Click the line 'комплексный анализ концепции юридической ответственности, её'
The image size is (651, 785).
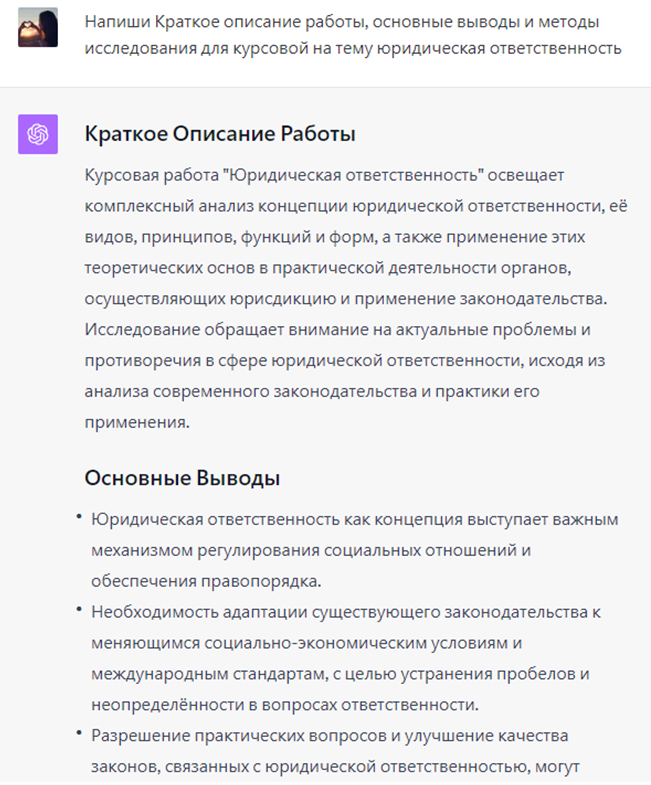click(356, 206)
